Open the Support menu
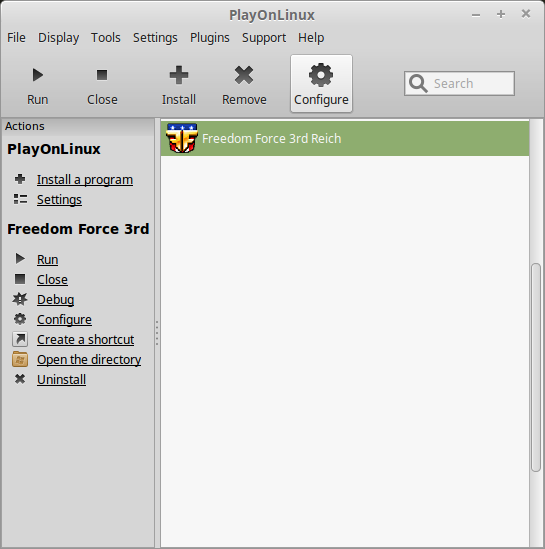 click(264, 37)
